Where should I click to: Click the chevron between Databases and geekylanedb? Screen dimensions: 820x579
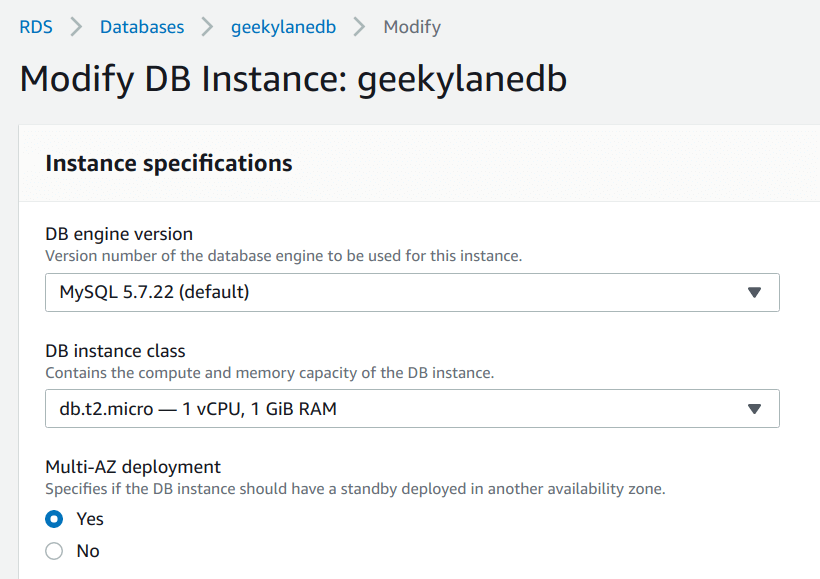[x=208, y=27]
